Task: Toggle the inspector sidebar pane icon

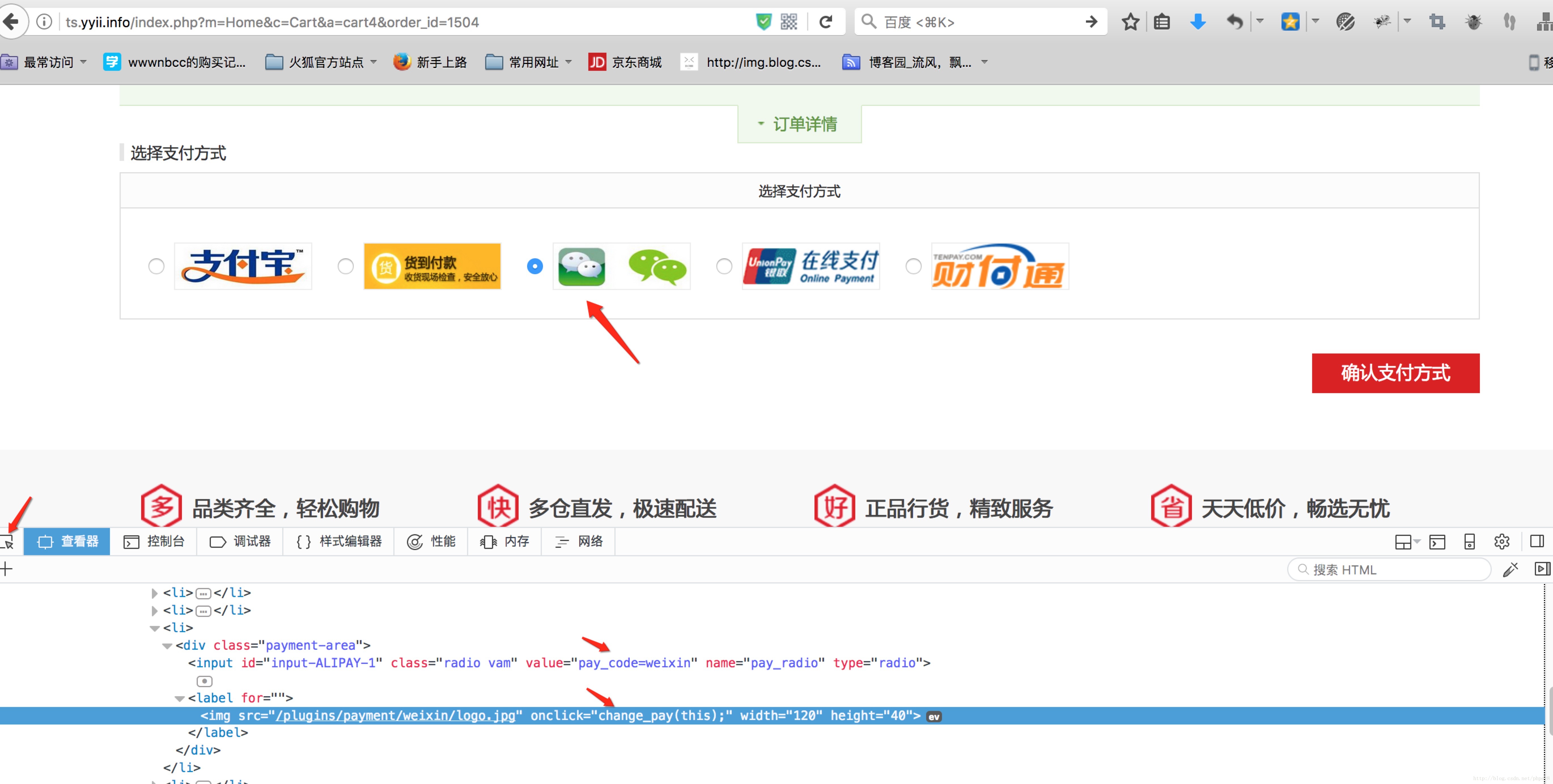Action: [1542, 569]
